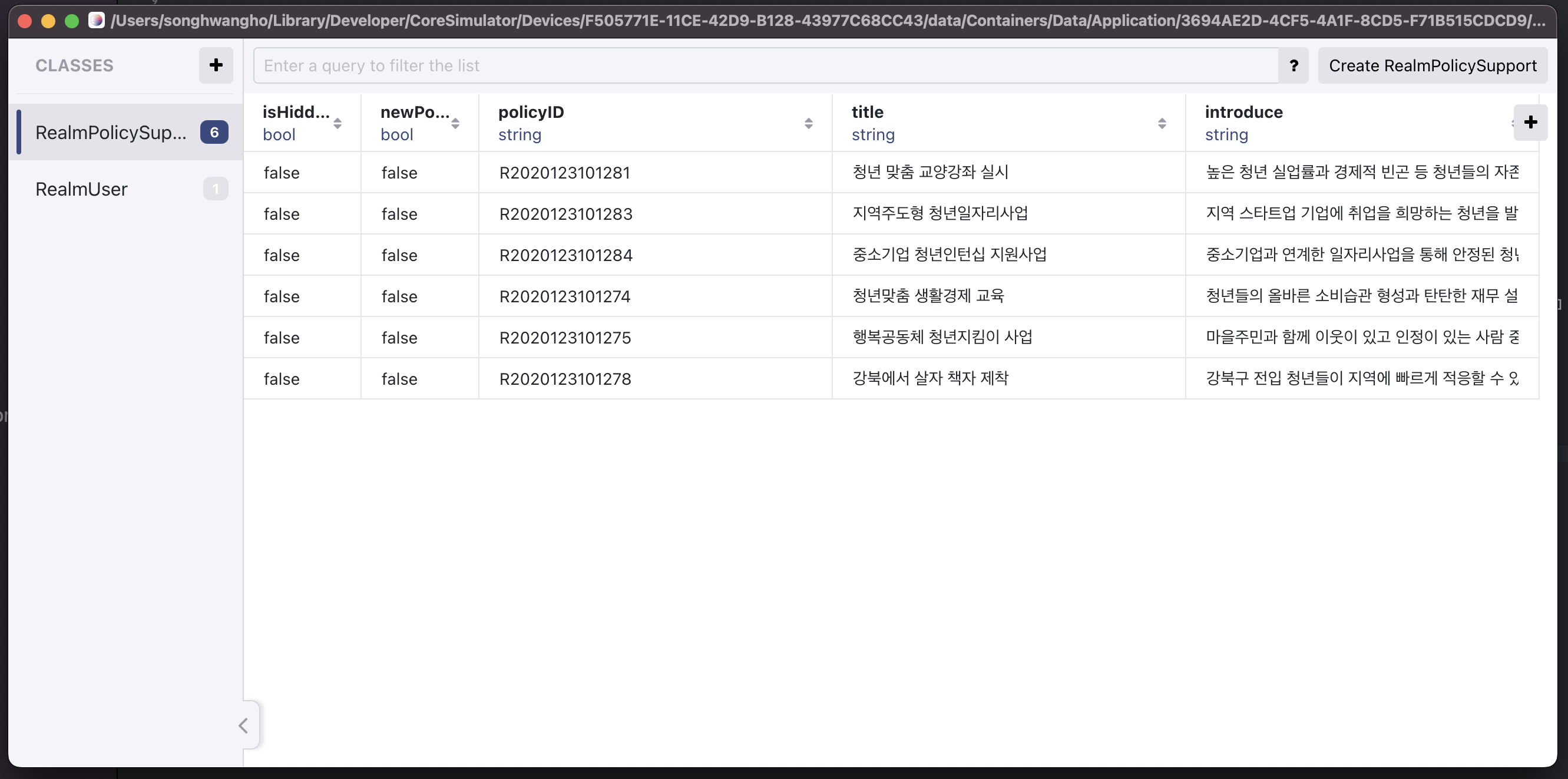Screen dimensions: 1568x779
Task: Sort by the isHidden column arrows
Action: pos(337,124)
